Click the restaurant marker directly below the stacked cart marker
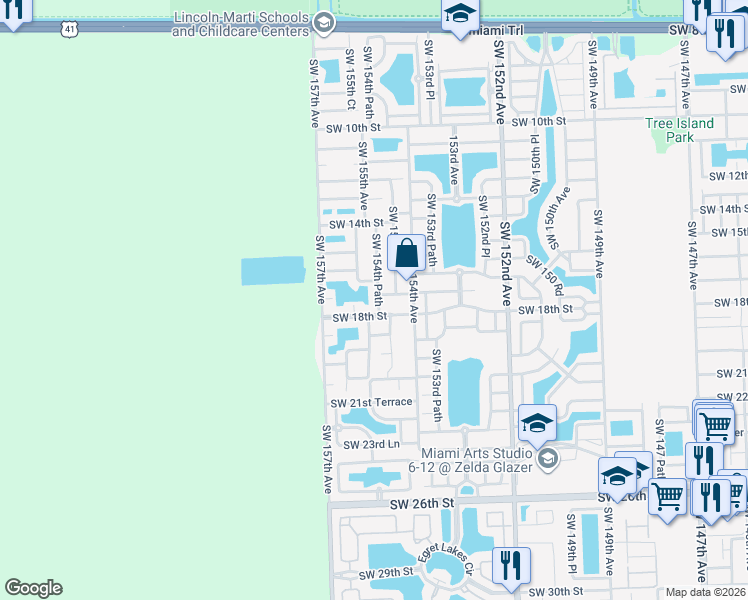 [x=704, y=461]
